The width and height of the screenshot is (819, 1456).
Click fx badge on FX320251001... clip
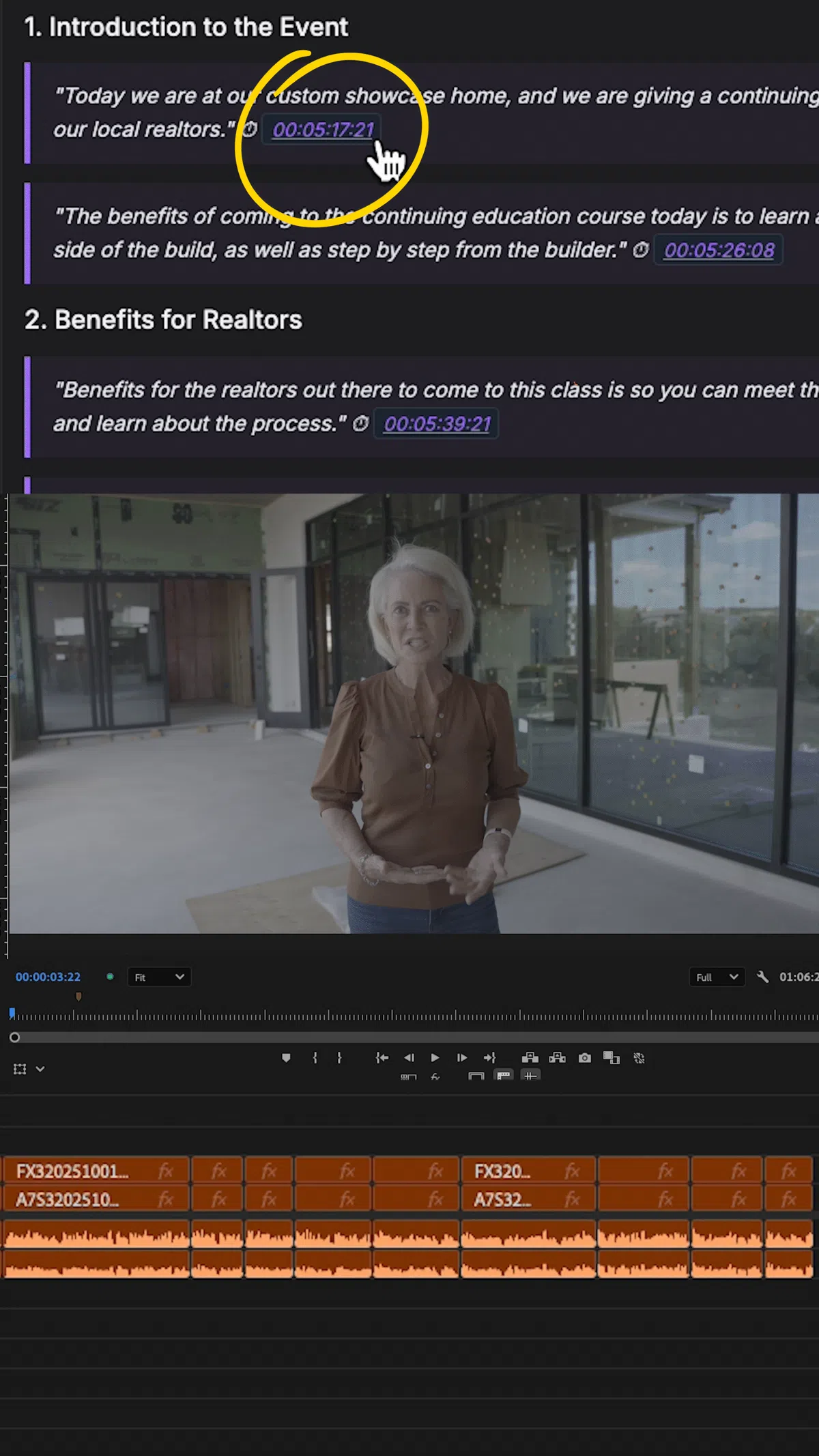coord(165,1171)
